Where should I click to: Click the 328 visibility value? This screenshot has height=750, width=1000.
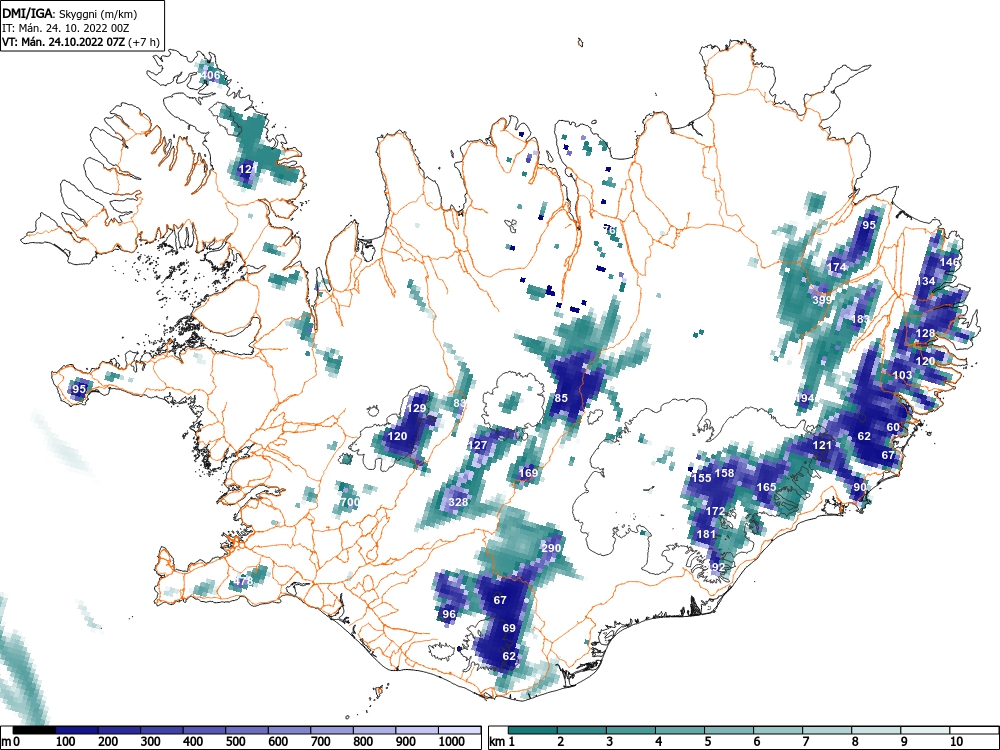pos(458,502)
